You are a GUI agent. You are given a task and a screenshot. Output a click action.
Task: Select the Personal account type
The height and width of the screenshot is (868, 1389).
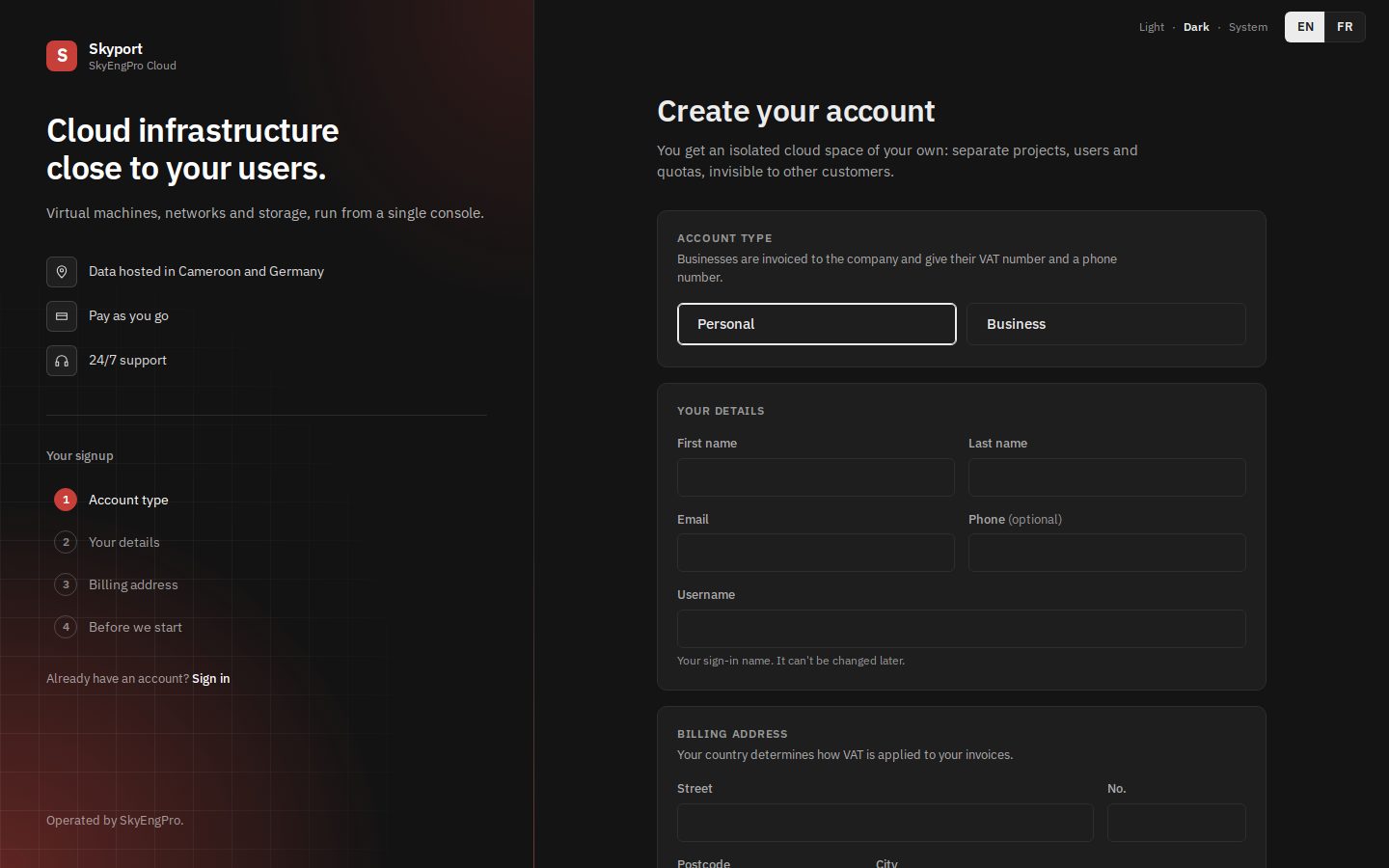[x=817, y=324]
